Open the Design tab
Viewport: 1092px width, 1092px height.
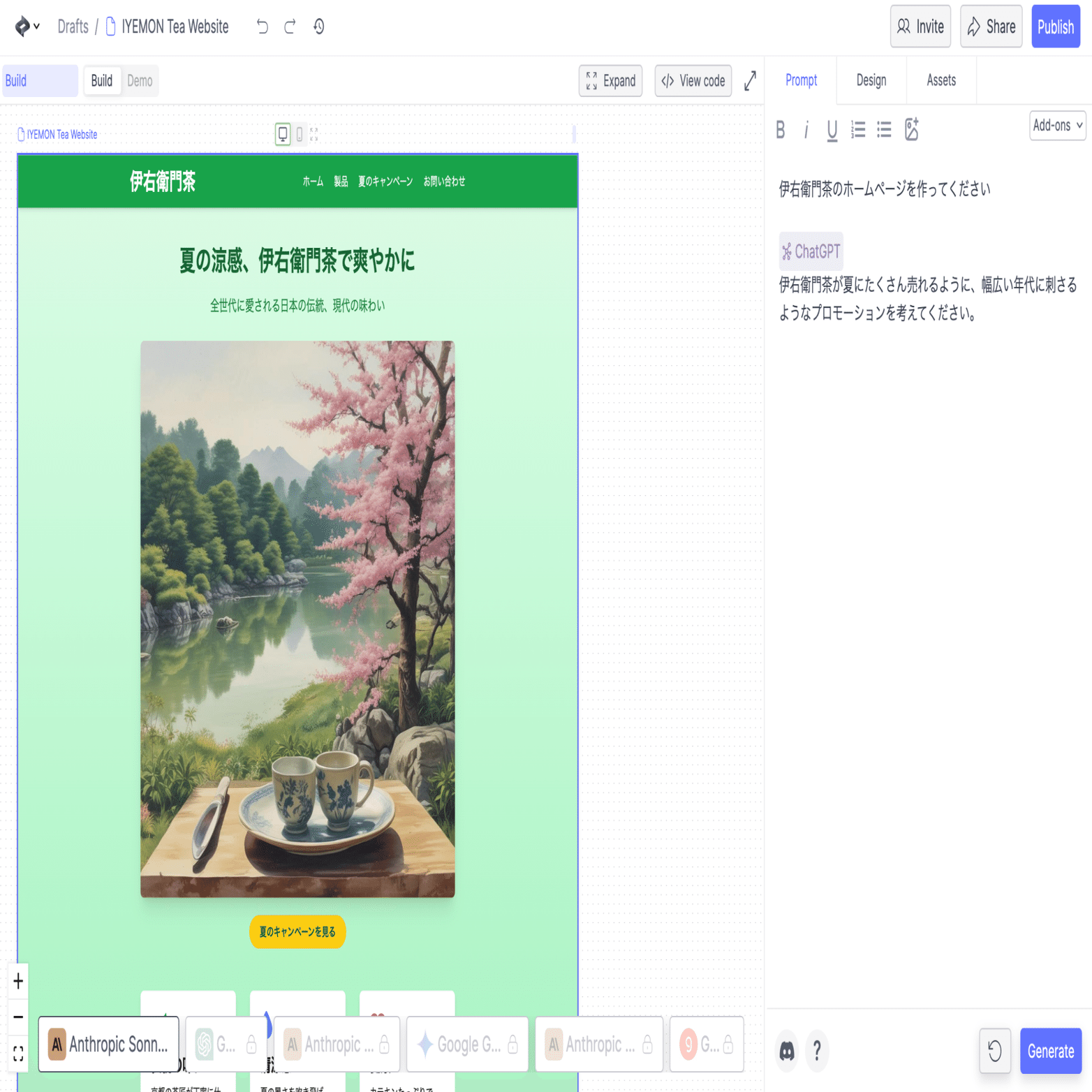pos(871,80)
